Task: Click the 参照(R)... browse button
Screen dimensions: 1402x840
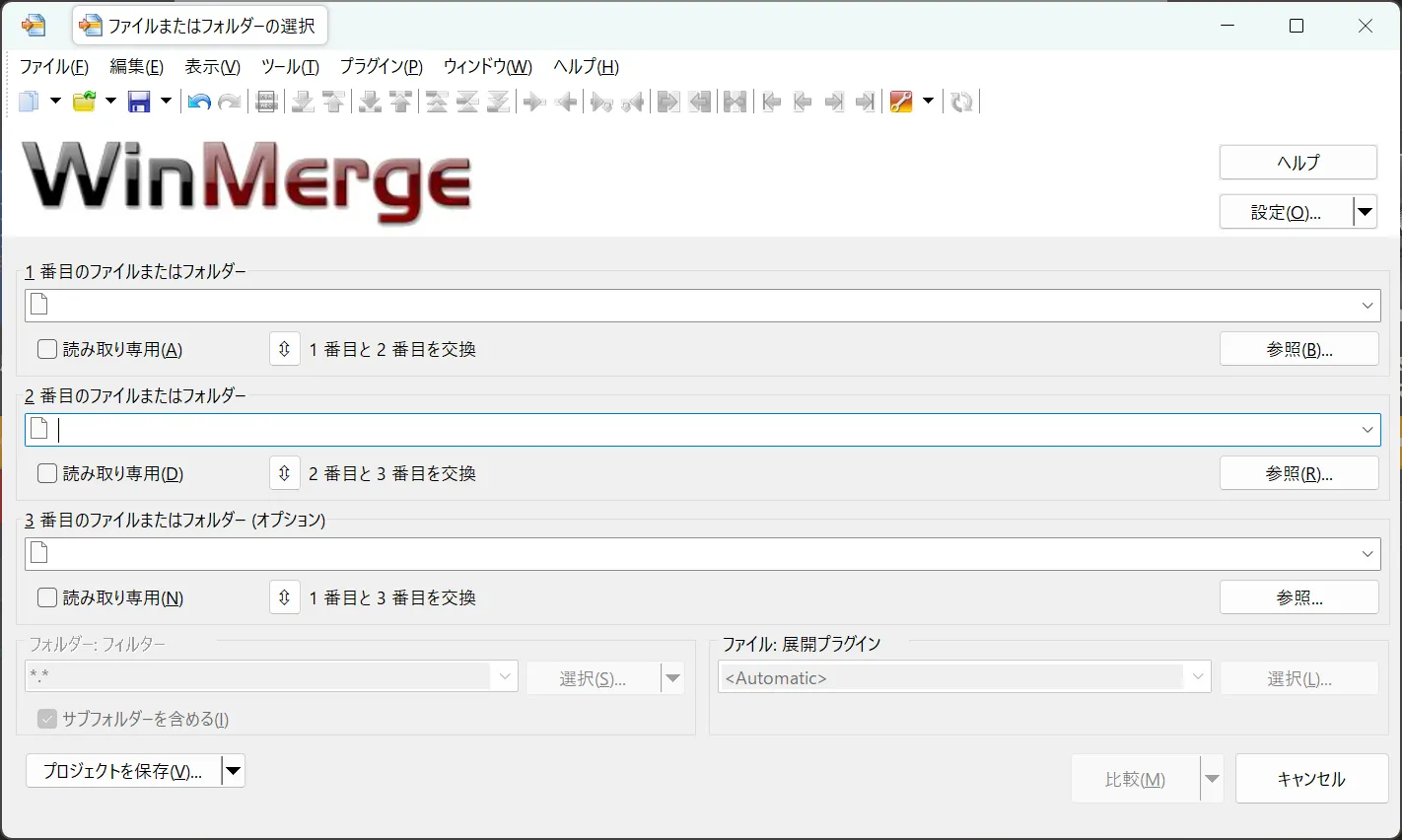Action: click(1298, 473)
